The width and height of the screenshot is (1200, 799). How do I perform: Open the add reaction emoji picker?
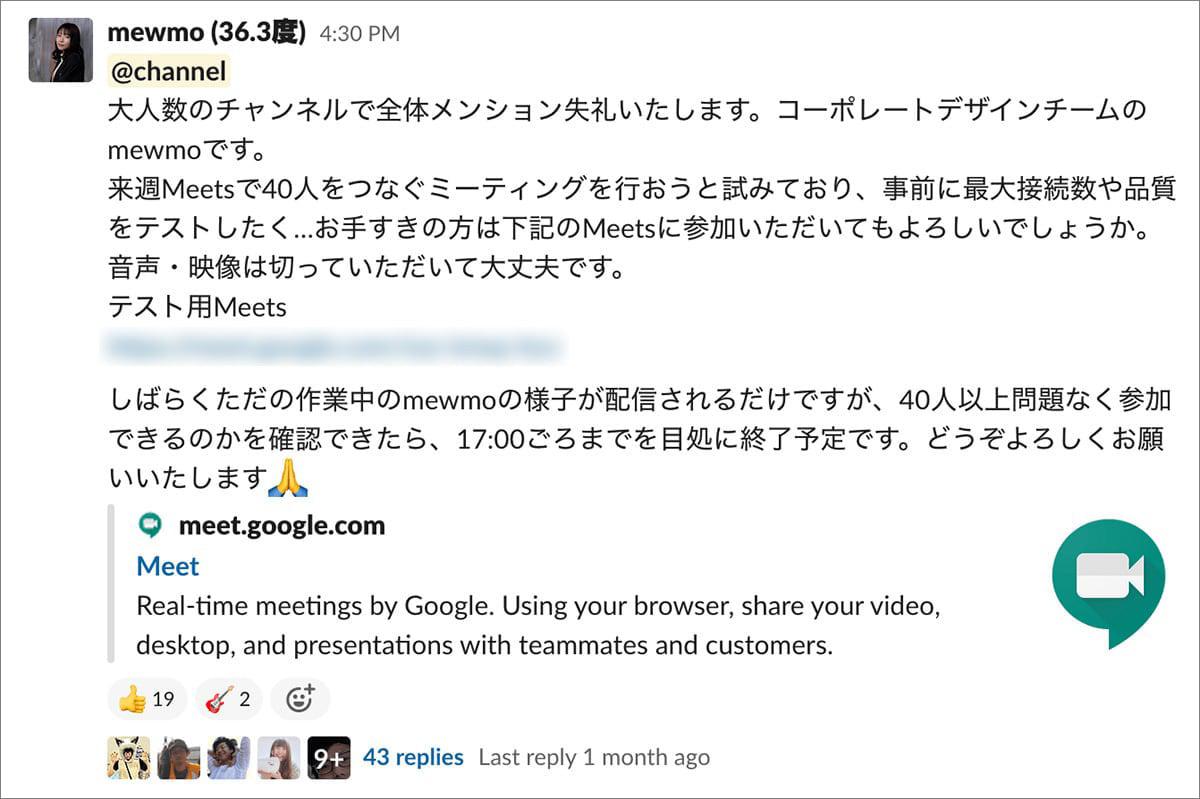click(299, 699)
